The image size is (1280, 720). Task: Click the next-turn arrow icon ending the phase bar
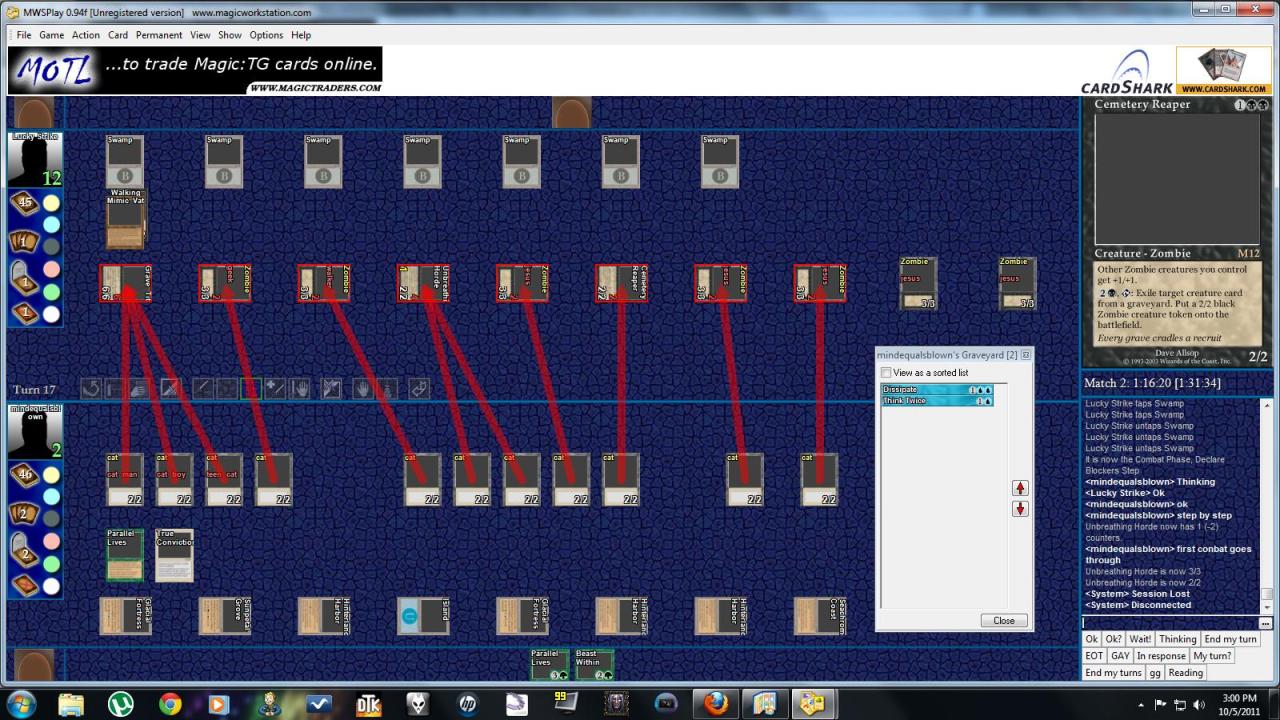419,388
